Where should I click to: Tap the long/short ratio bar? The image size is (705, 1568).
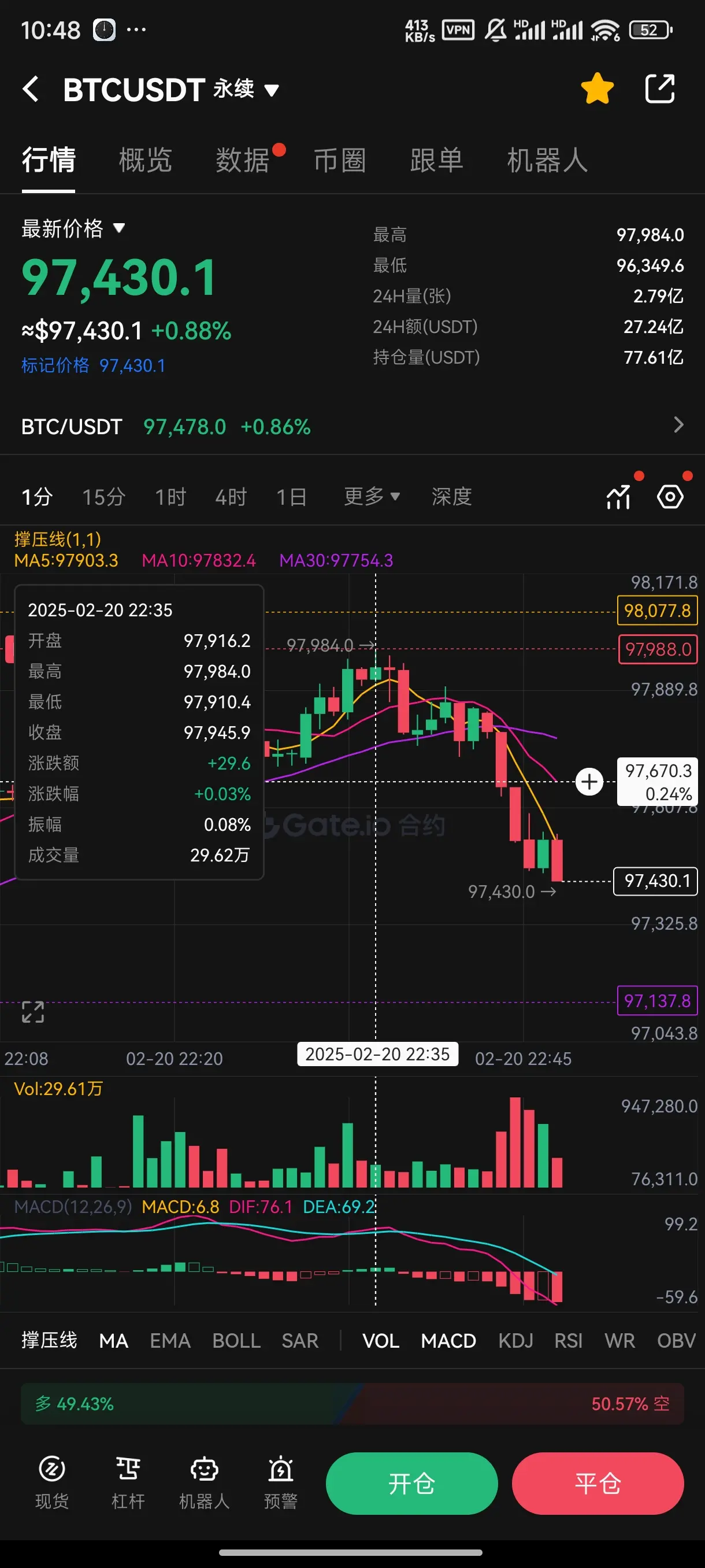[352, 1404]
